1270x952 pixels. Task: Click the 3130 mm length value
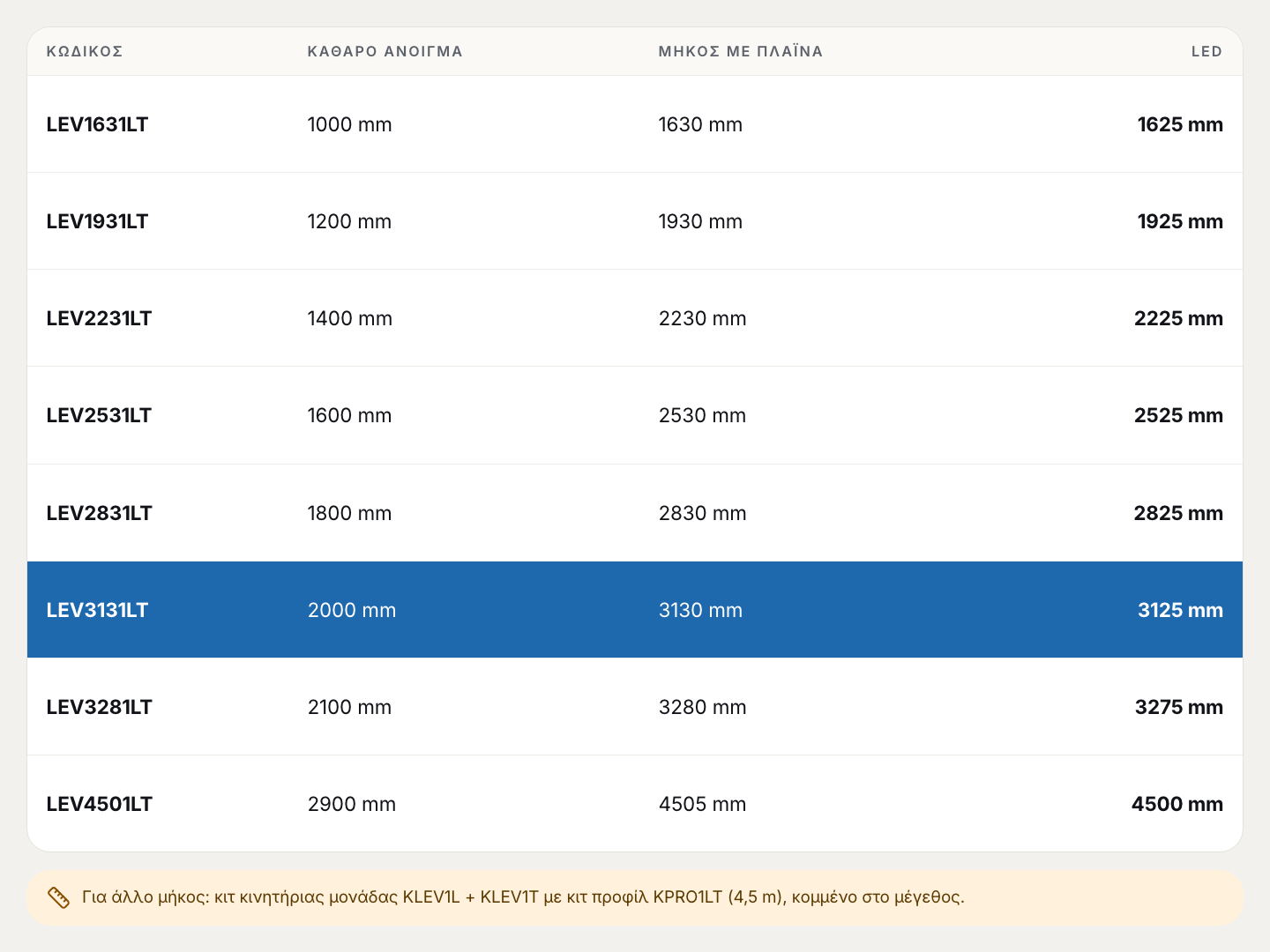coord(700,610)
